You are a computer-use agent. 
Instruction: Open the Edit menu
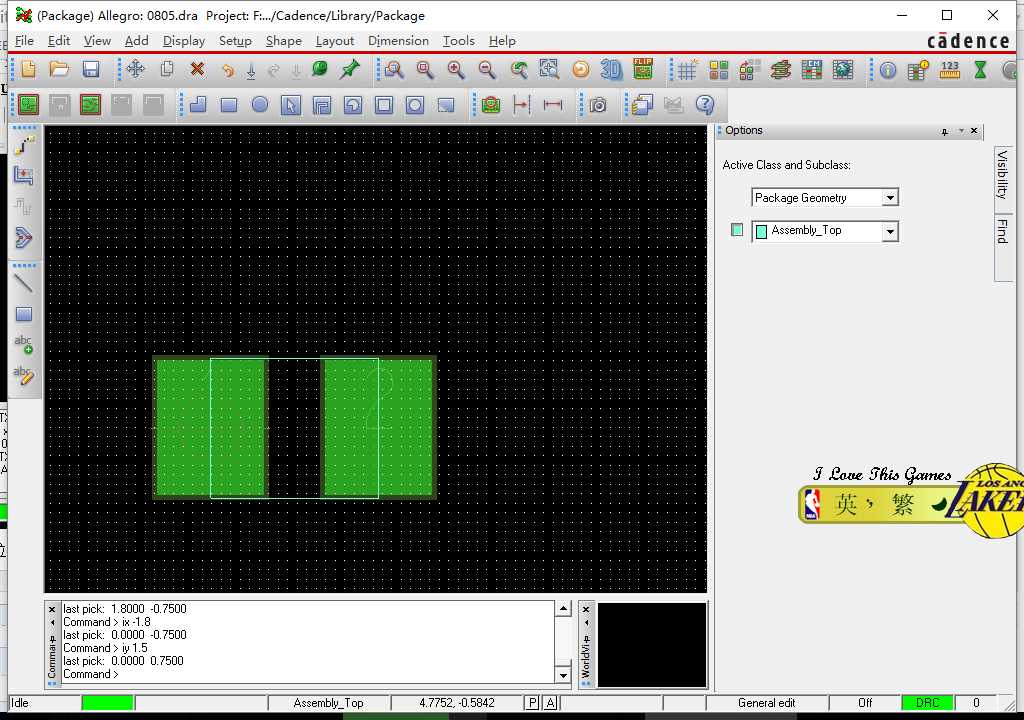click(59, 41)
